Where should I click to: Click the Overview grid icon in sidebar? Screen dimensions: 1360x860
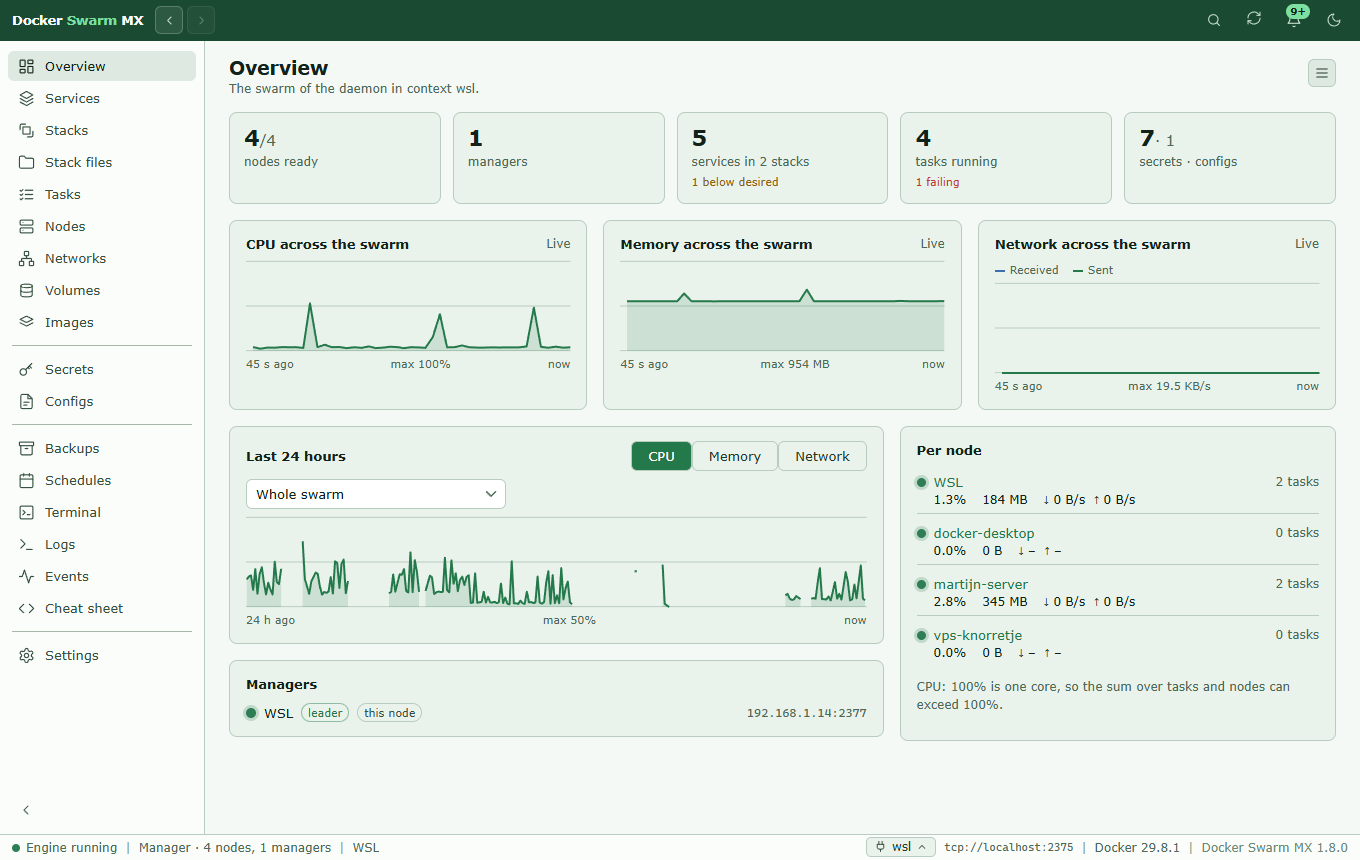coord(26,66)
